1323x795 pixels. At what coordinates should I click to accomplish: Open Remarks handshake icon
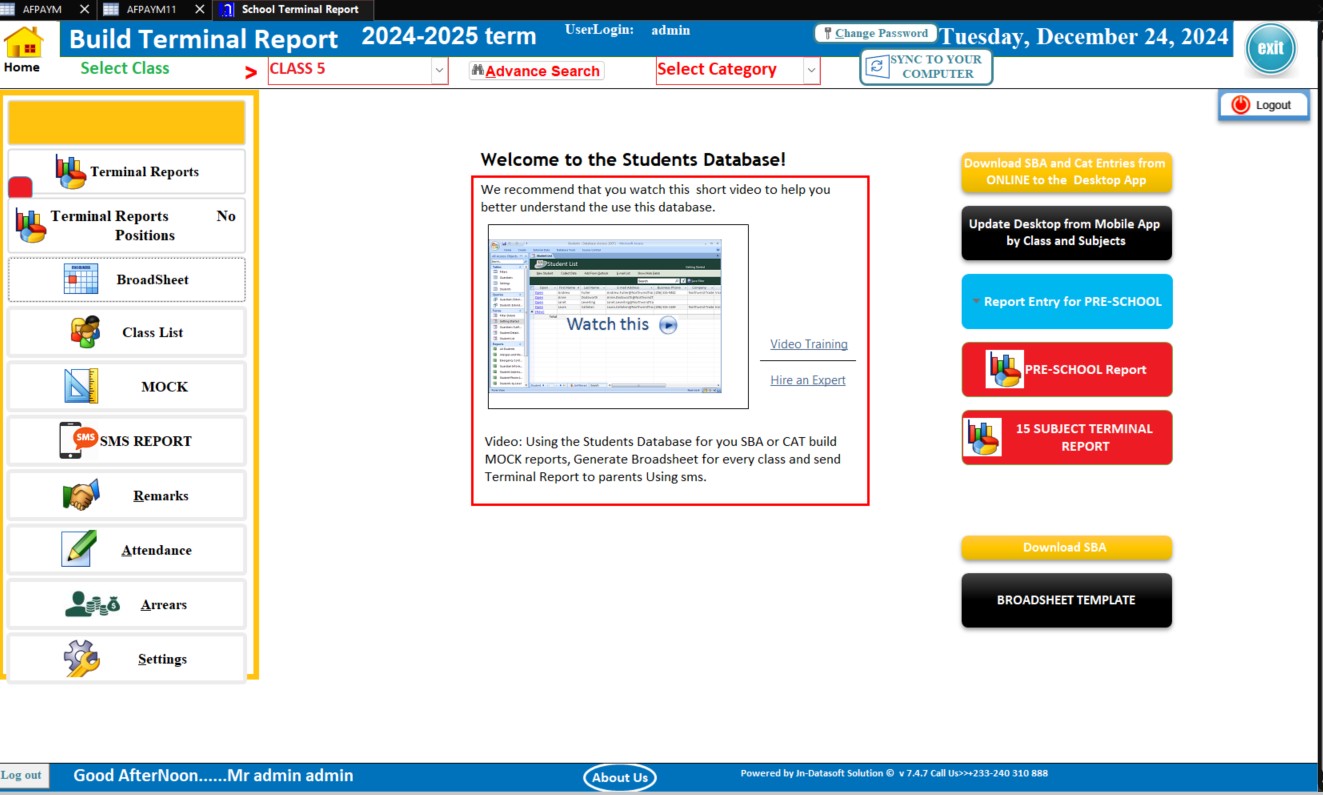click(81, 495)
